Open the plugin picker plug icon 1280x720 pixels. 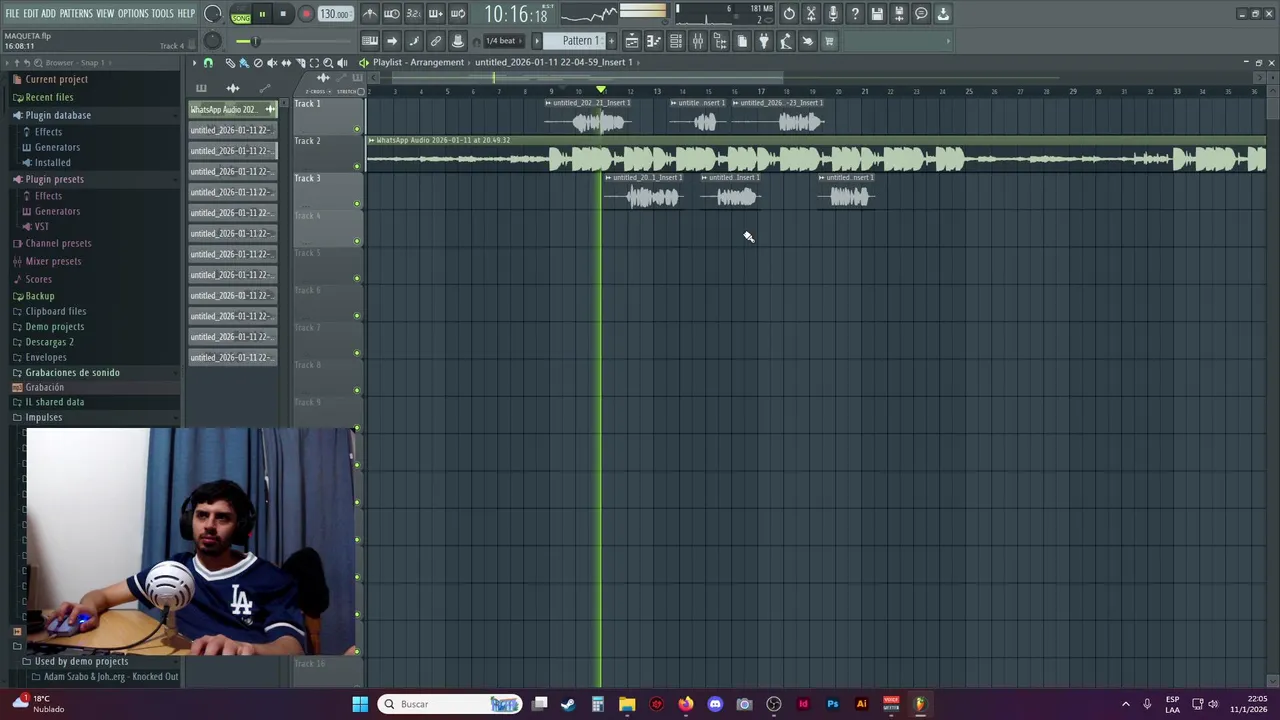point(764,41)
